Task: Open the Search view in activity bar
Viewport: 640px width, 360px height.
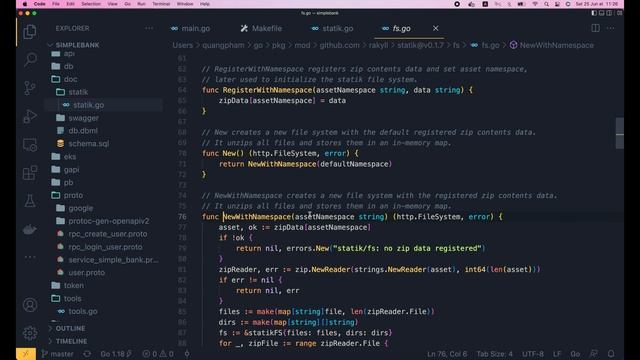Action: coord(30,60)
